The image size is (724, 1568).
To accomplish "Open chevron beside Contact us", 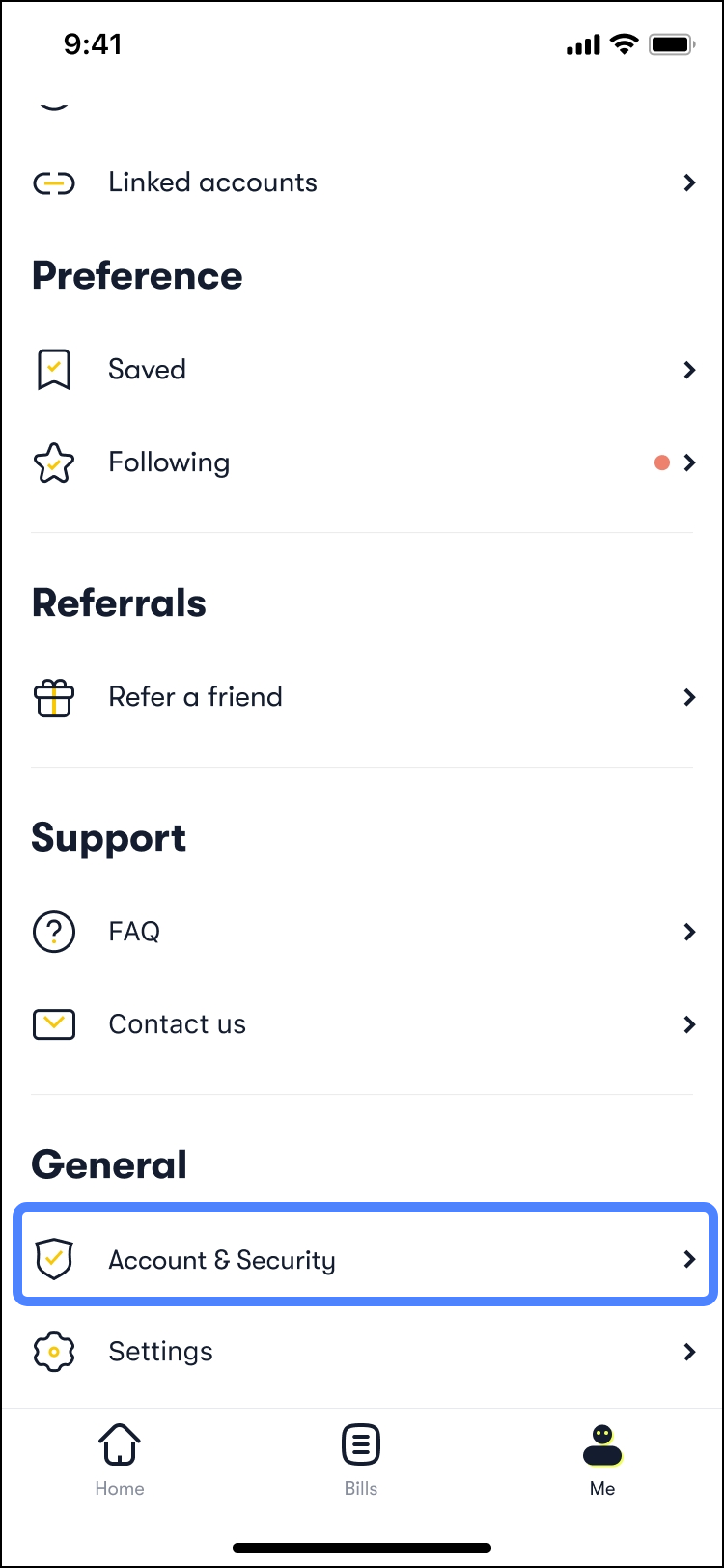I will (689, 1024).
